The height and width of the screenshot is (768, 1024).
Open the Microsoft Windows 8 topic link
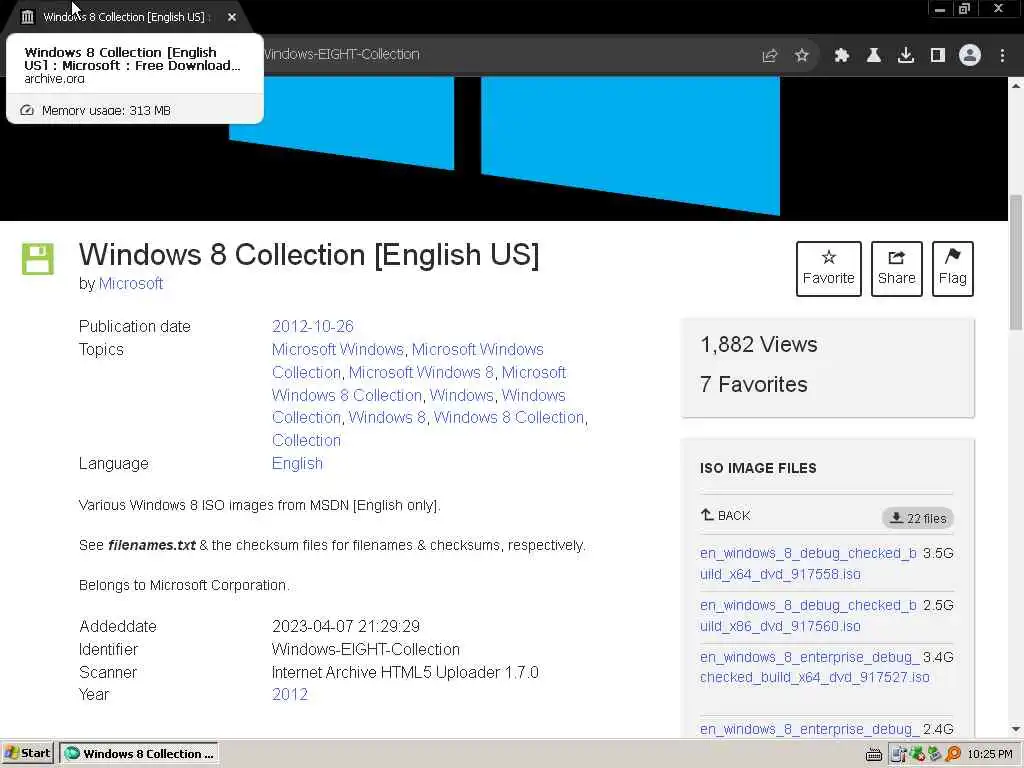coord(421,372)
